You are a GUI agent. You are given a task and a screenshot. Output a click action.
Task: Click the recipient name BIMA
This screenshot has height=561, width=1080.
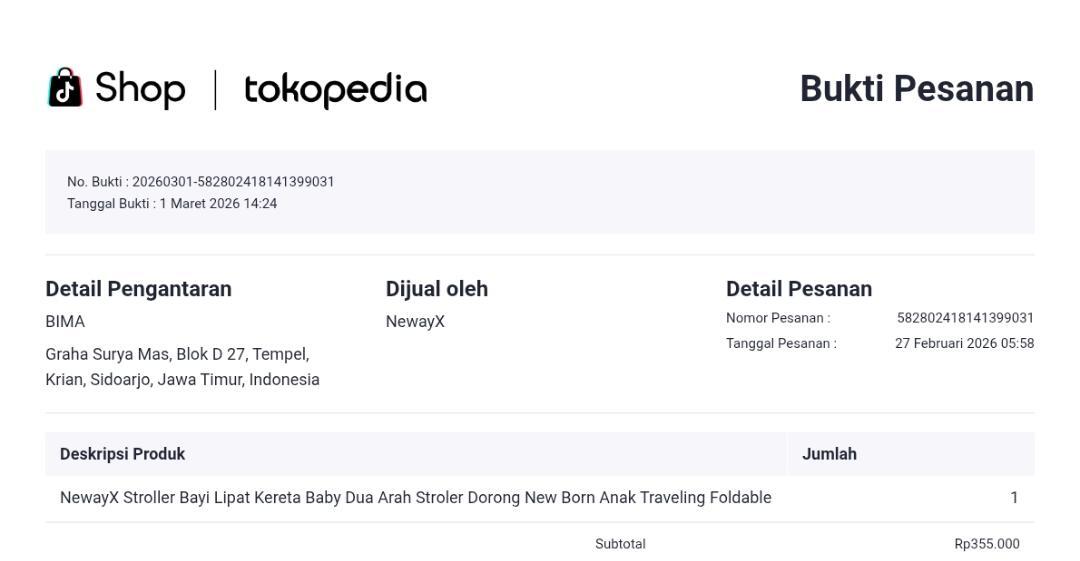pos(65,322)
